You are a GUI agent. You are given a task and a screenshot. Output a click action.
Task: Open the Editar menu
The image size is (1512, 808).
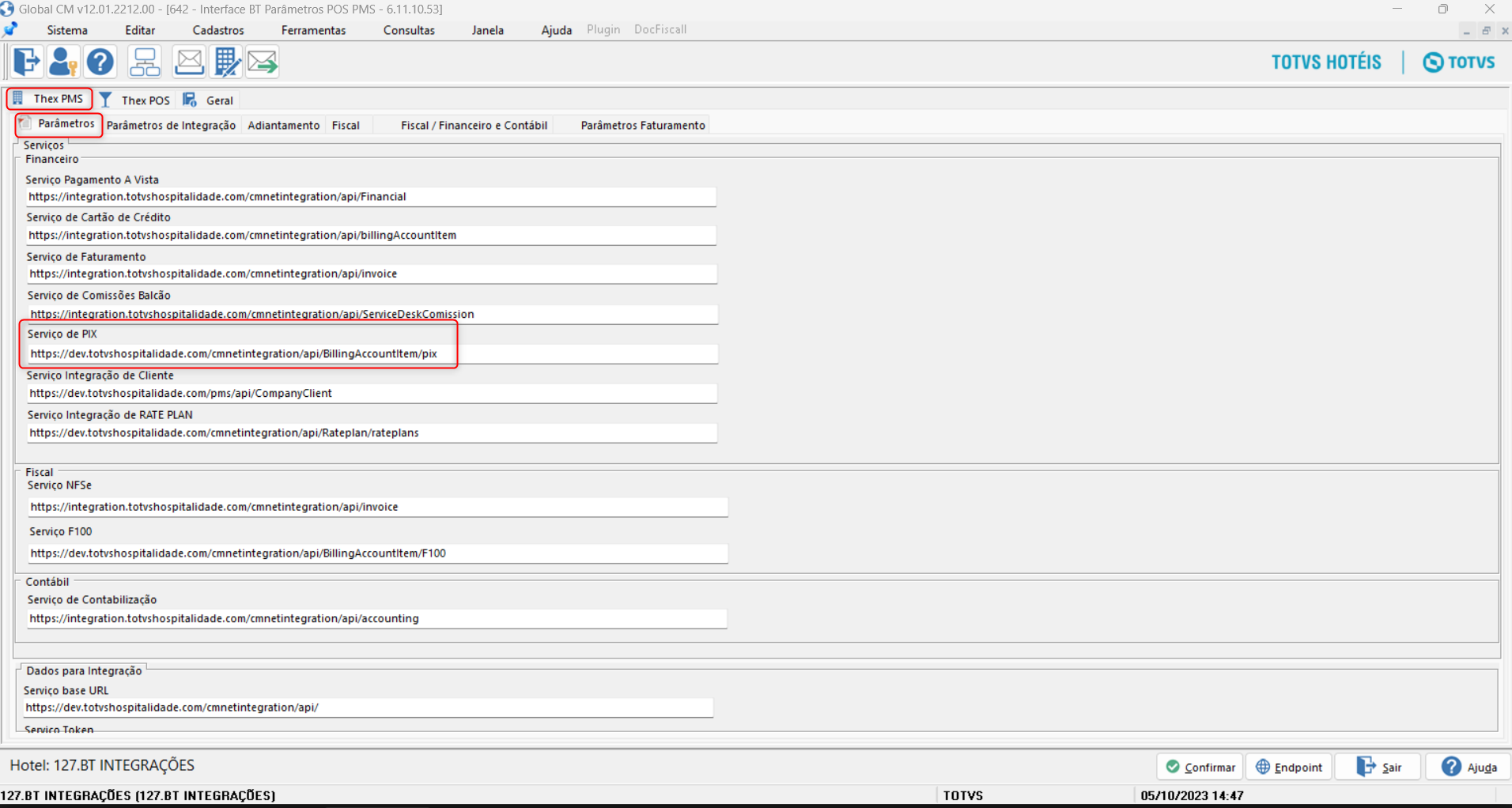[x=140, y=30]
